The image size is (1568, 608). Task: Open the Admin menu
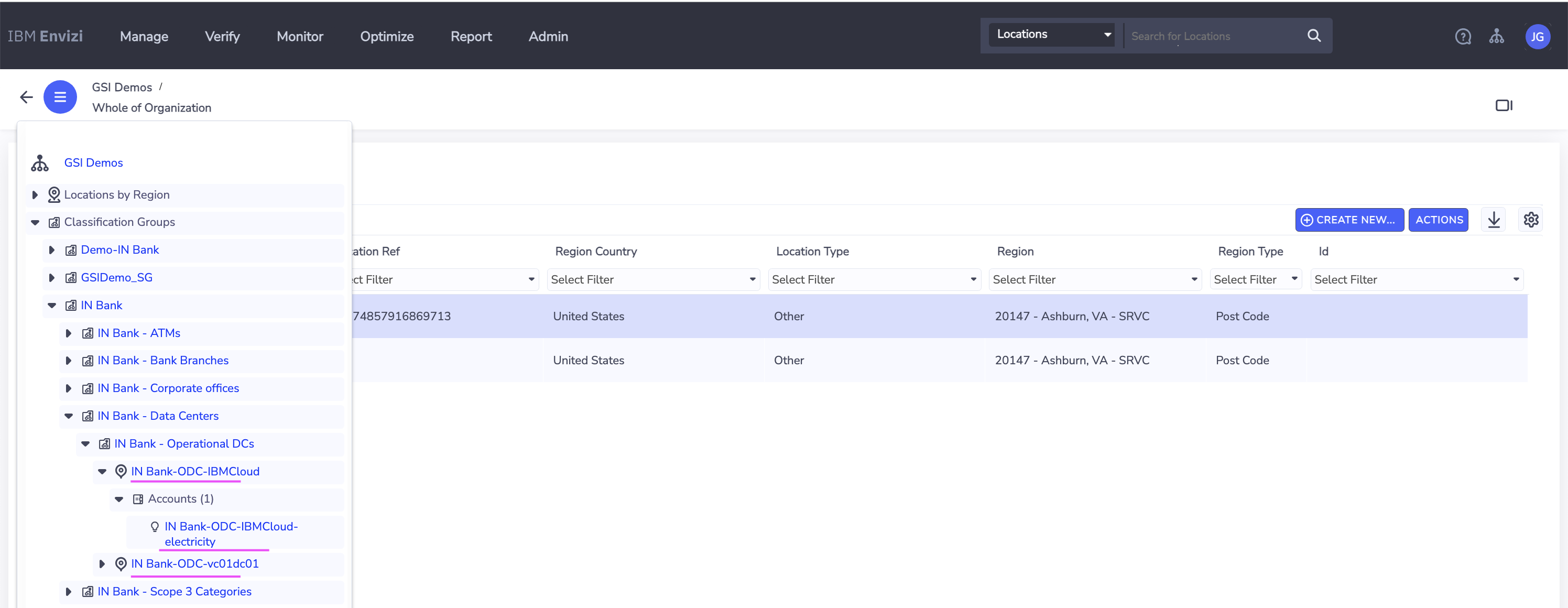[x=549, y=37]
